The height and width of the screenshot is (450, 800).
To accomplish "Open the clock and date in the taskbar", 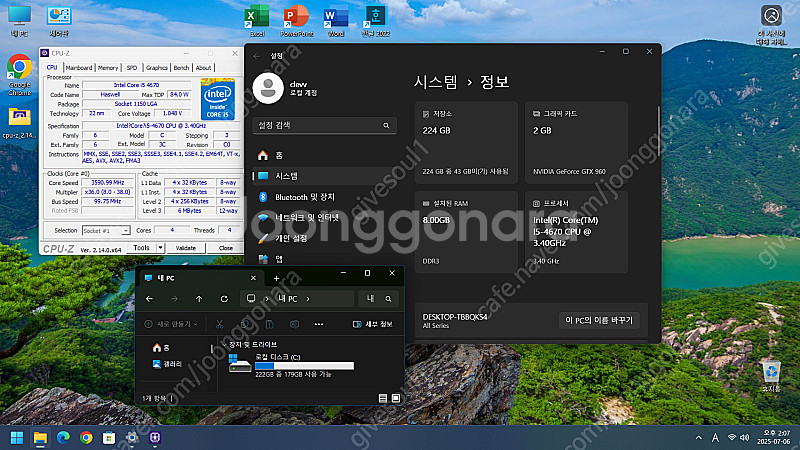I will click(773, 437).
